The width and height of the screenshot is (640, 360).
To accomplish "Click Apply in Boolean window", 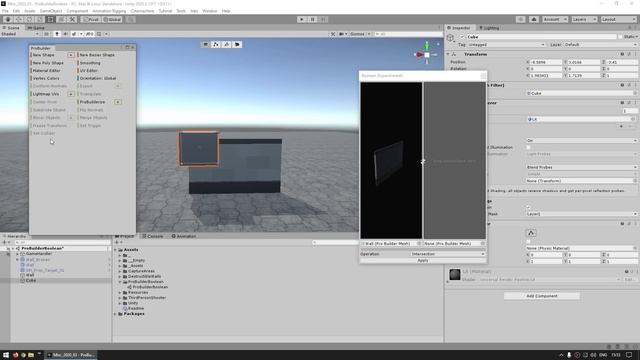I will coord(423,260).
